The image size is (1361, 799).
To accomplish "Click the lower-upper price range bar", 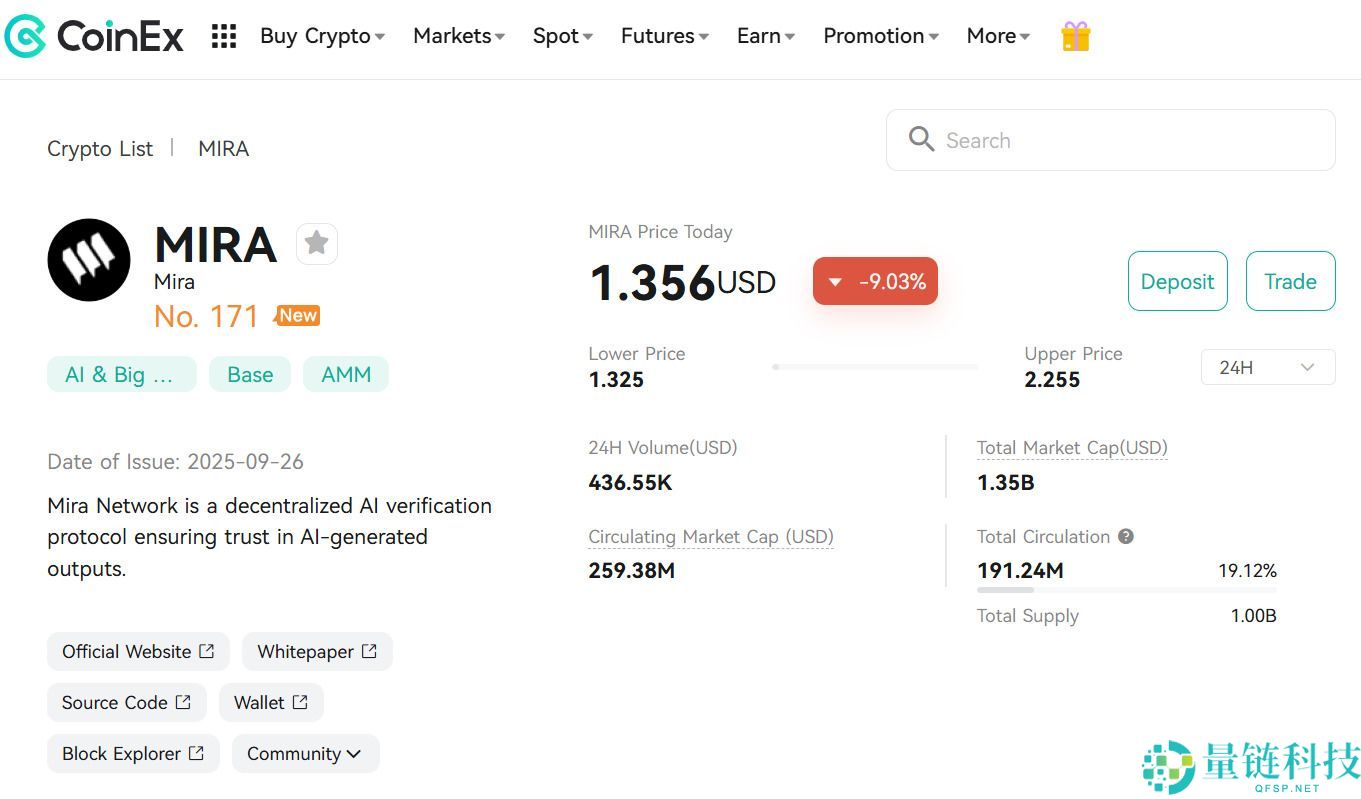I will 875,367.
